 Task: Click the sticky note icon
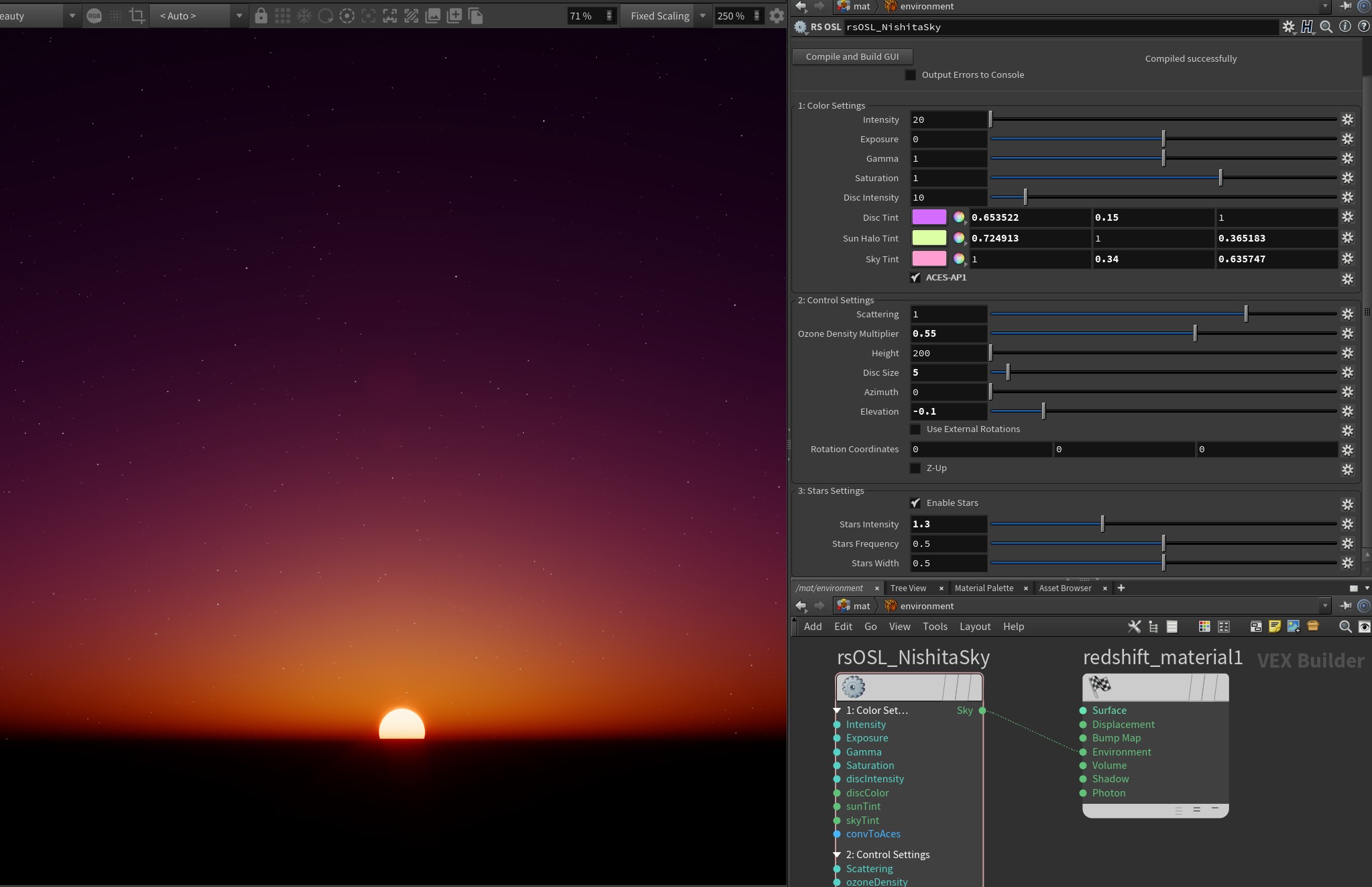(1275, 626)
